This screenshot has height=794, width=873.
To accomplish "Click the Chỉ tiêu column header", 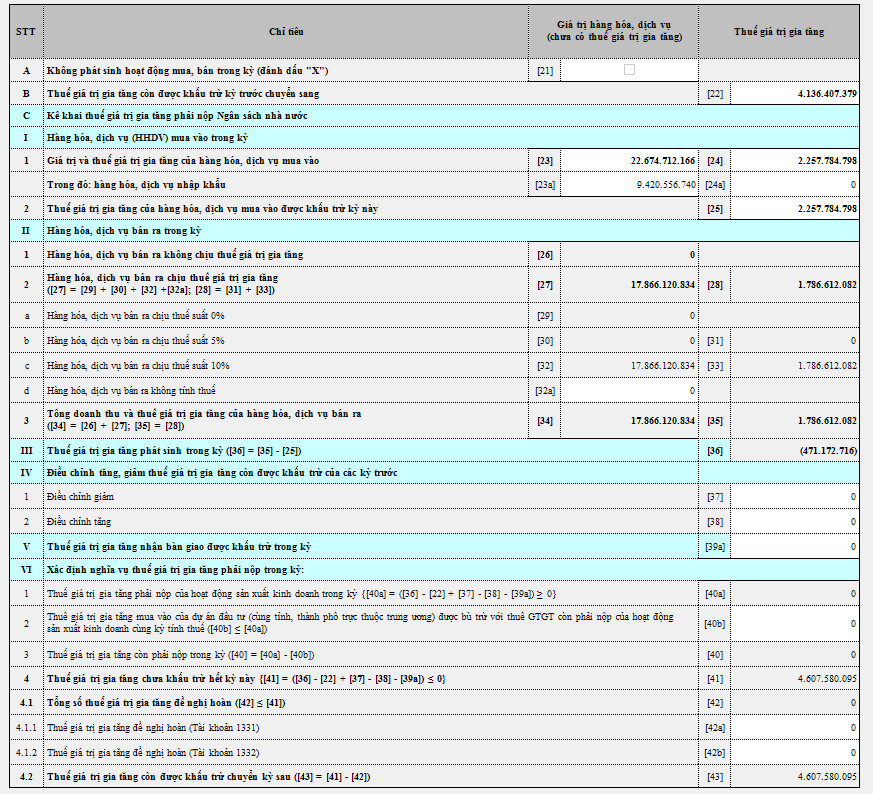I will tap(286, 32).
